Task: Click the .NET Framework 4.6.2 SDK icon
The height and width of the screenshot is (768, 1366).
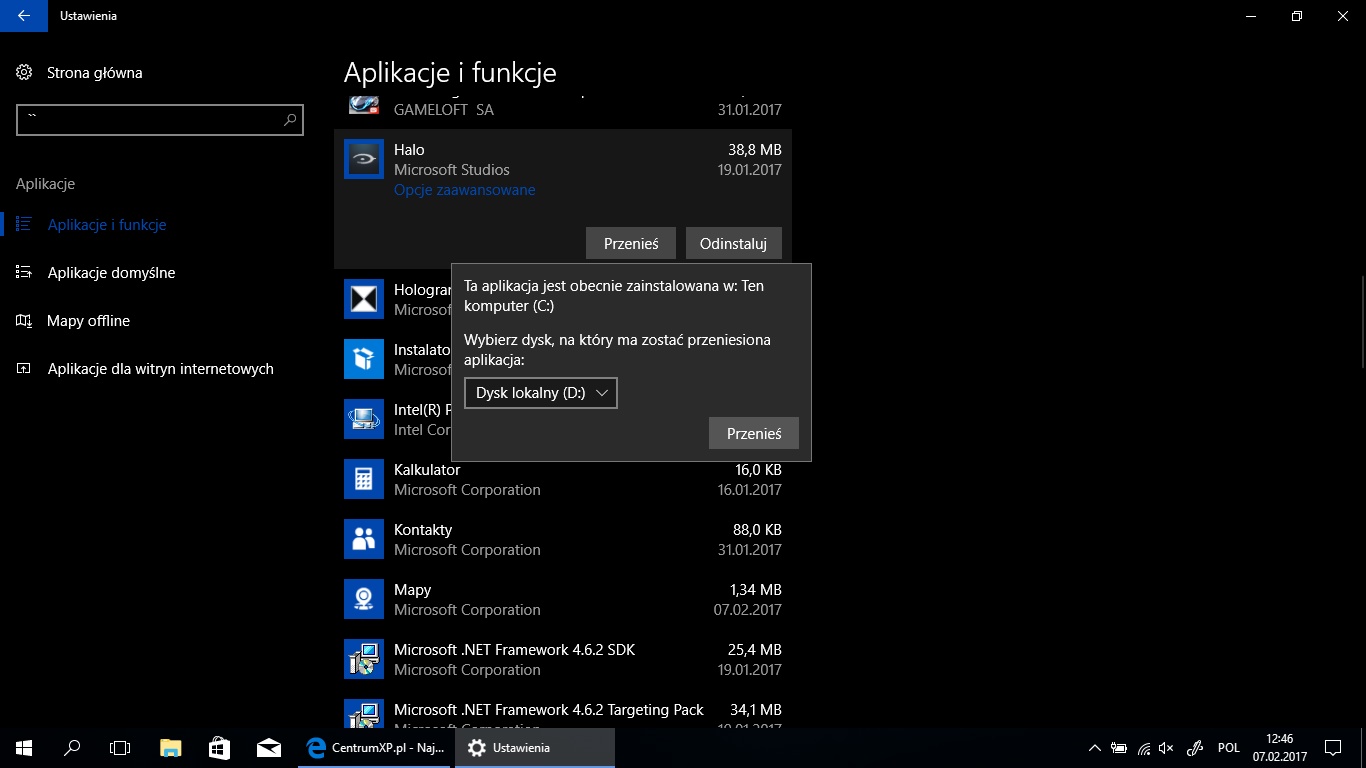Action: click(x=364, y=659)
